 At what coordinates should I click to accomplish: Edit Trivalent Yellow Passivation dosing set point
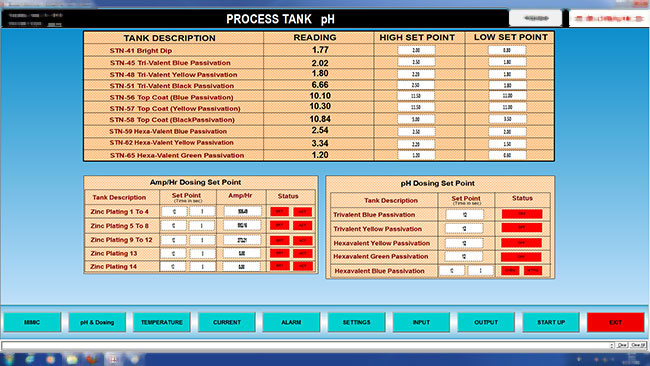464,228
